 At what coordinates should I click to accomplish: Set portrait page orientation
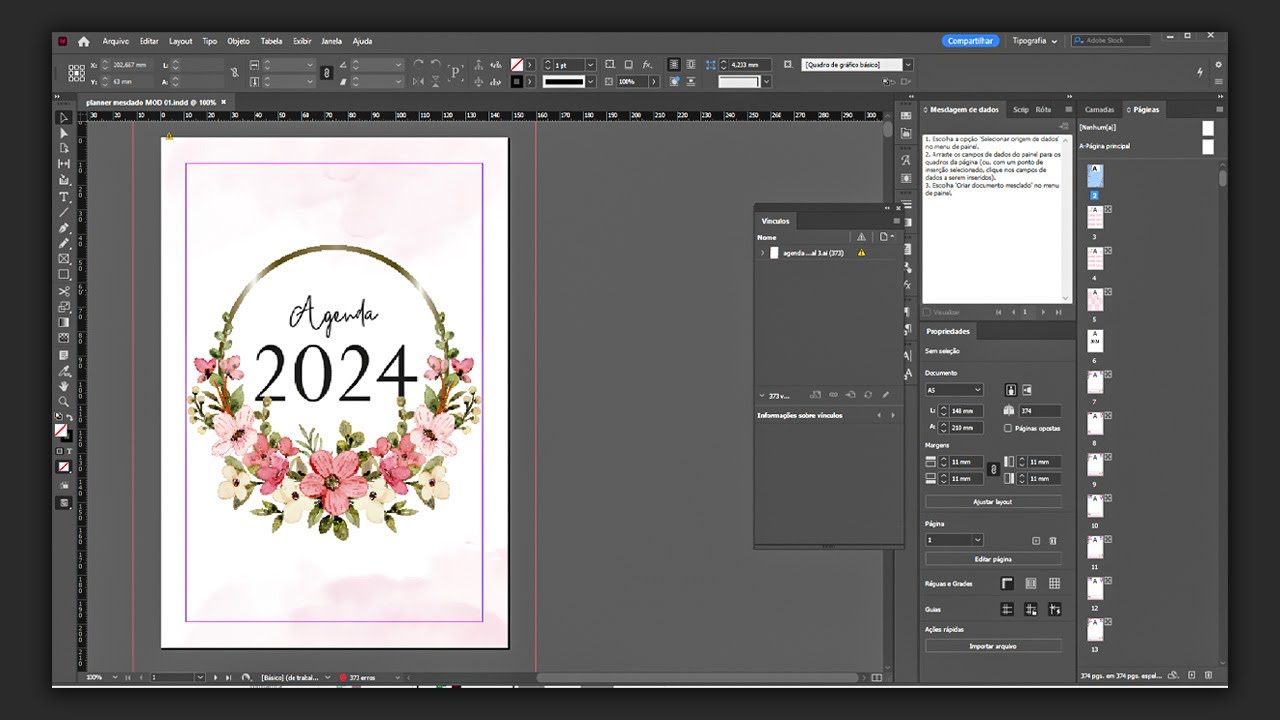click(1011, 390)
